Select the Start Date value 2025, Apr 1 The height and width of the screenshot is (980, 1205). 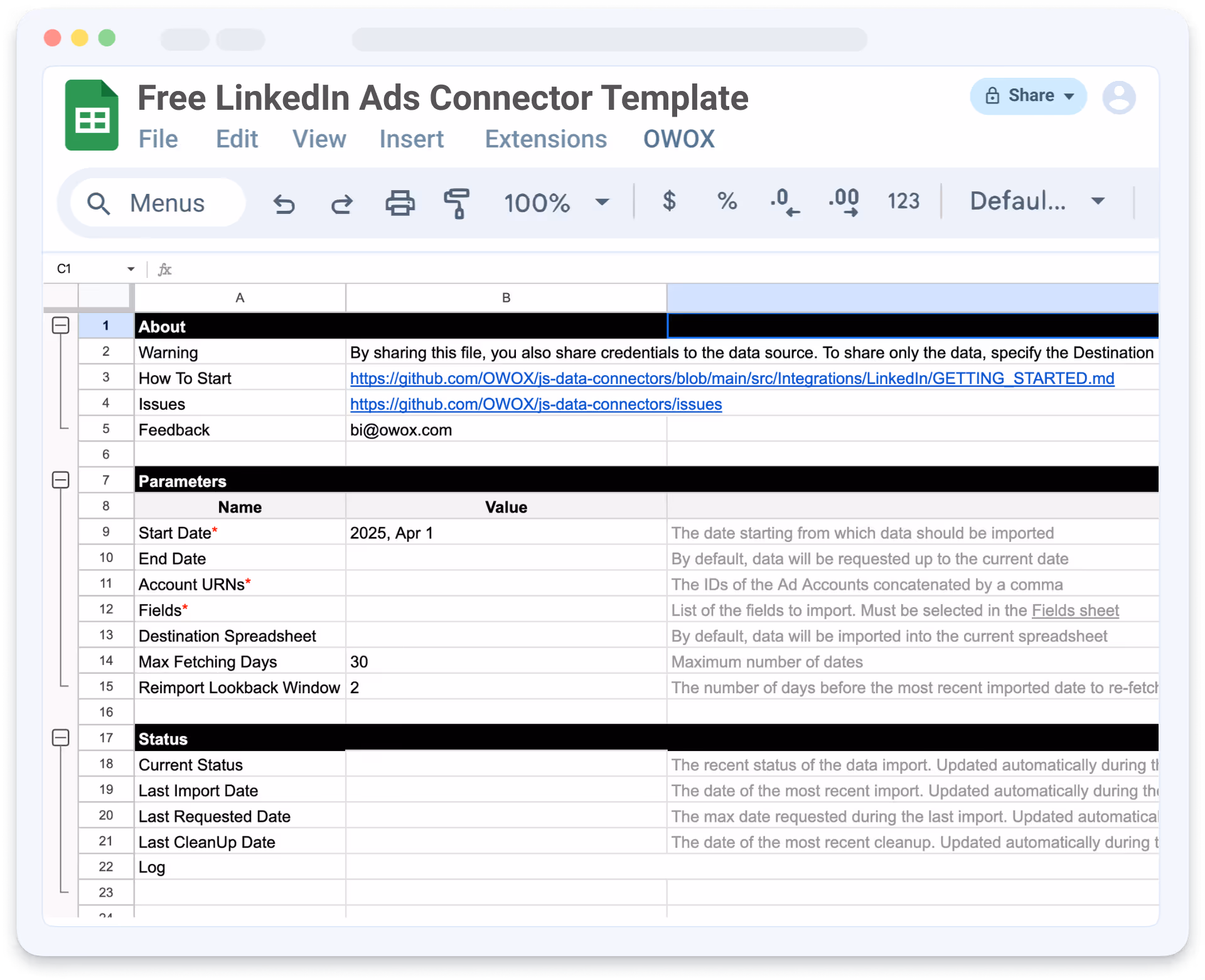(x=506, y=533)
